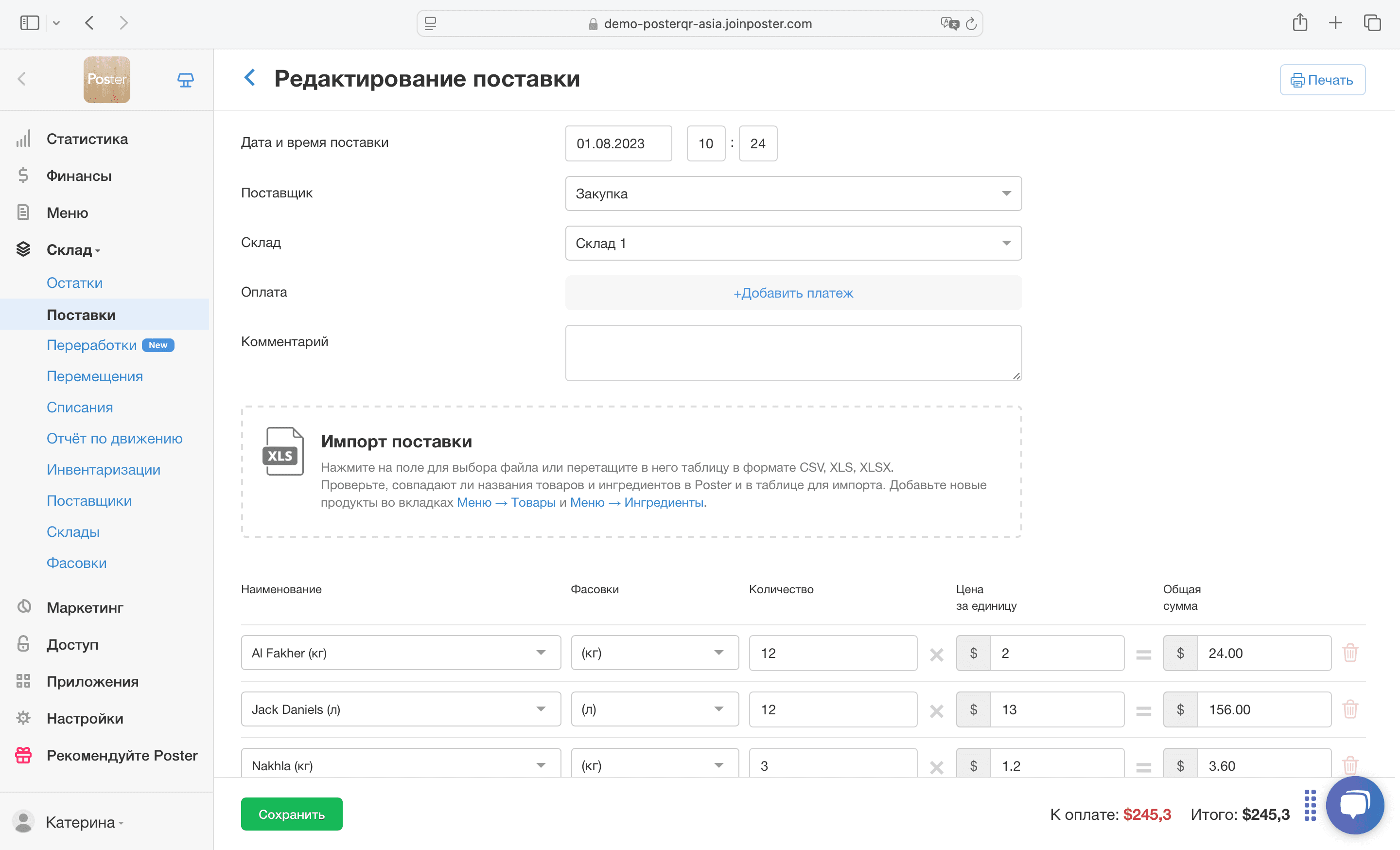Open the Статистика section
The height and width of the screenshot is (850, 1400).
87,139
